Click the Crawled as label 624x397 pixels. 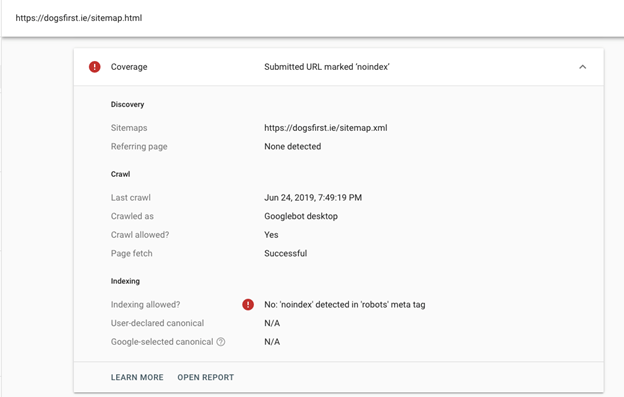pos(132,216)
